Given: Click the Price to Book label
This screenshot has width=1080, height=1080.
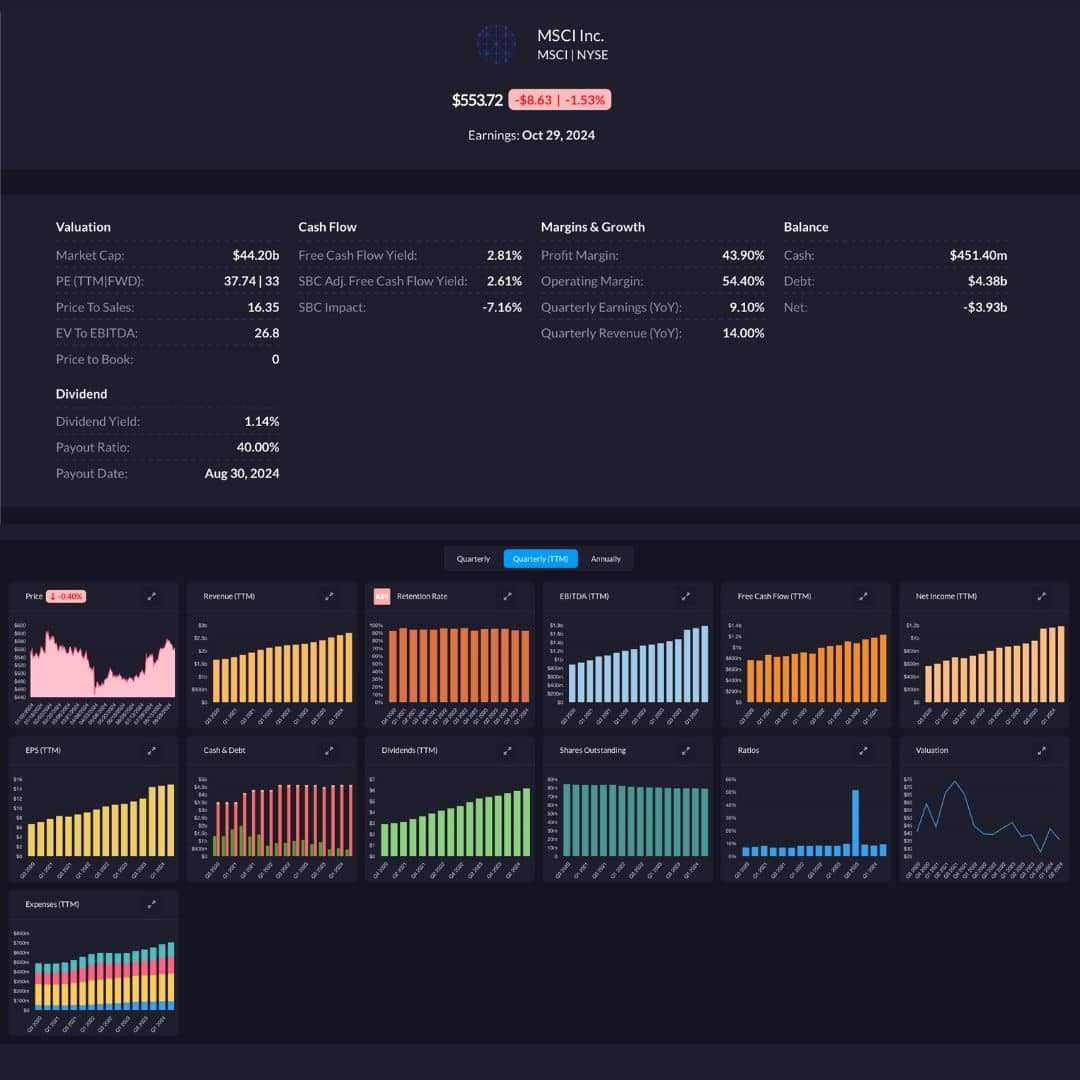Looking at the screenshot, I should pyautogui.click(x=94, y=360).
